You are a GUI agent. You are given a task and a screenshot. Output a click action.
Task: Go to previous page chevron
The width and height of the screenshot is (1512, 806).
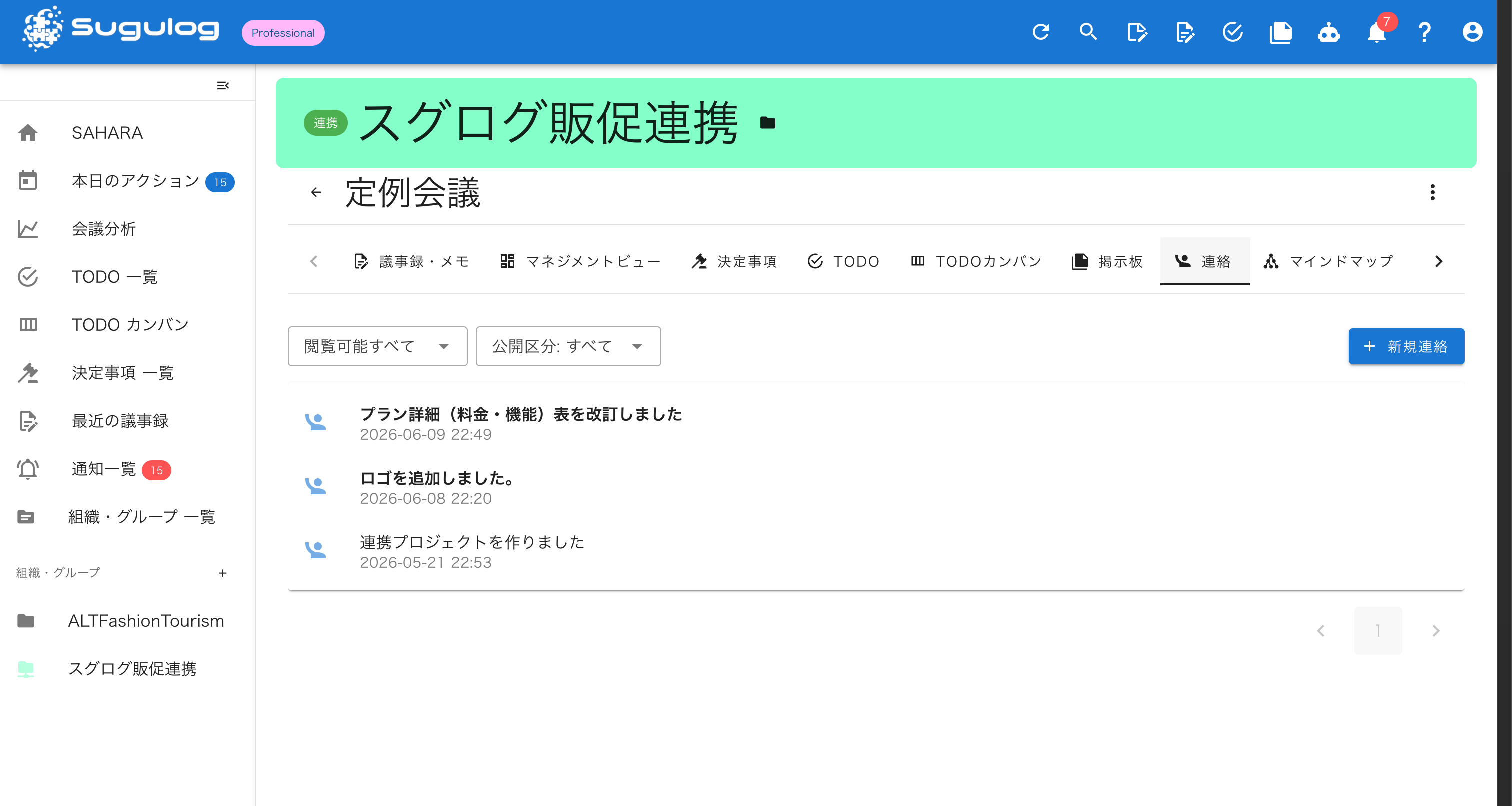pyautogui.click(x=1321, y=631)
